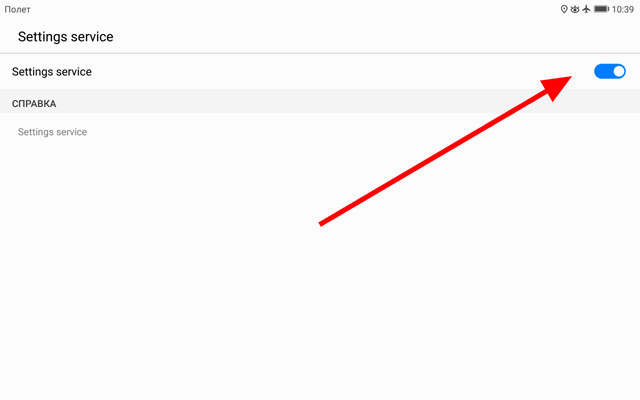Tap the location pin status icon
The width and height of the screenshot is (640, 400).
(564, 9)
